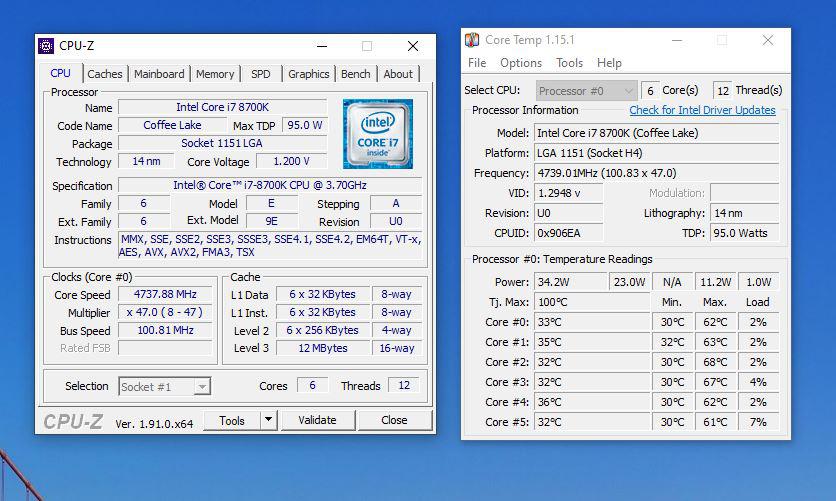Viewport: 836px width, 501px height.
Task: Click Core #2 max temperature 68°C
Action: pyautogui.click(x=715, y=362)
